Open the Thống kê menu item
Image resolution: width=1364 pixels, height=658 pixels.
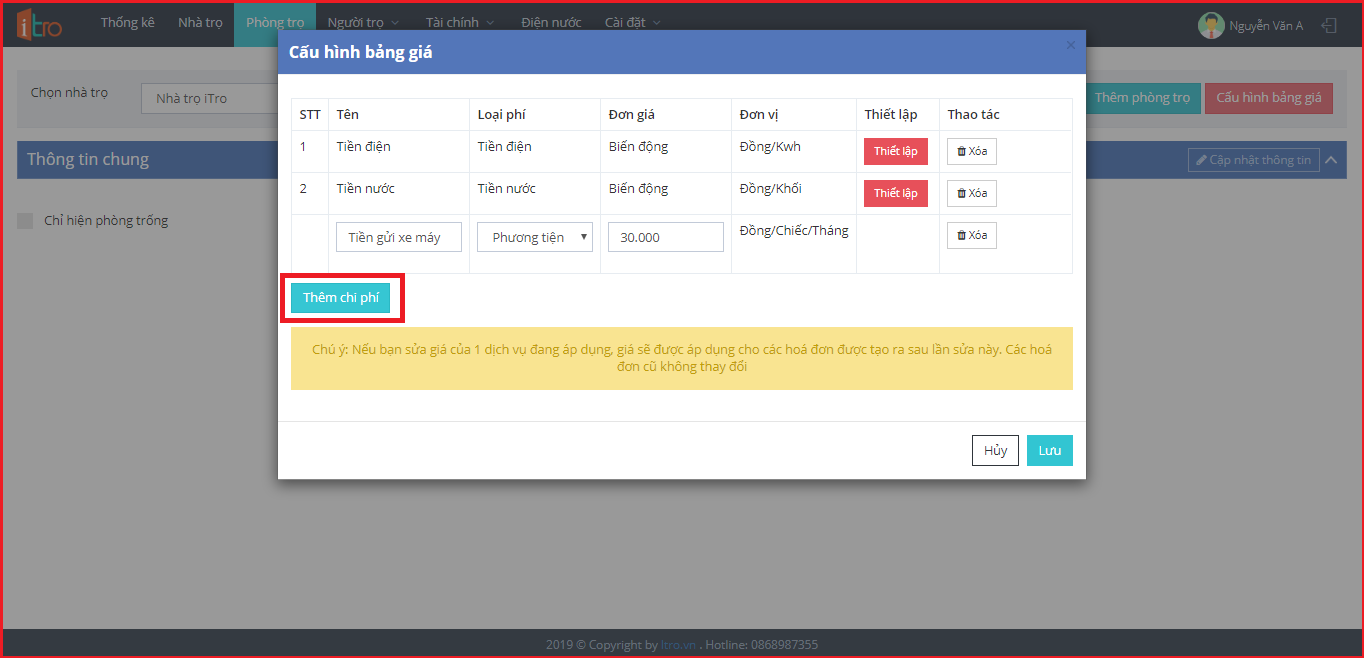(x=127, y=23)
